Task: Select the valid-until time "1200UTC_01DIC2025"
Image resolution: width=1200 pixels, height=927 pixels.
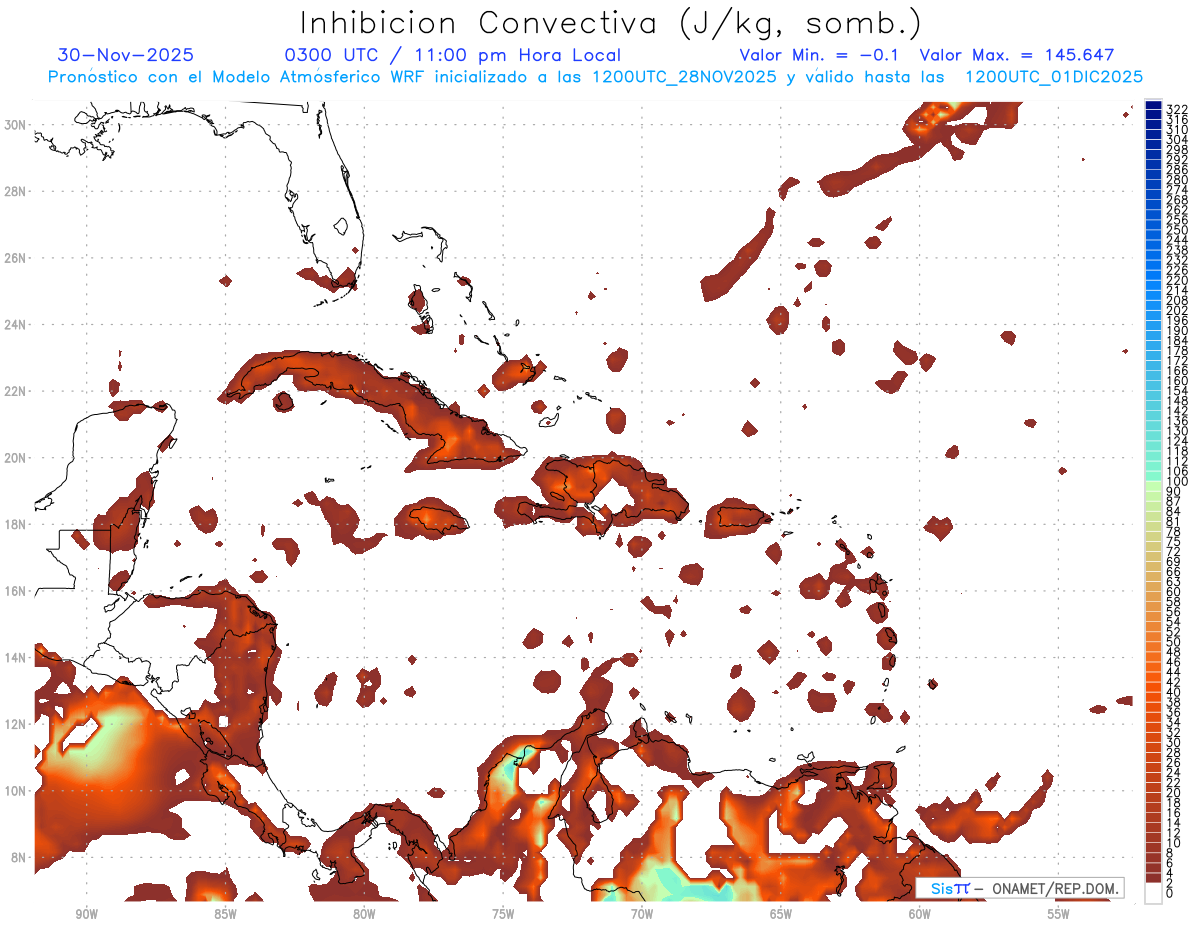Action: pos(1054,77)
